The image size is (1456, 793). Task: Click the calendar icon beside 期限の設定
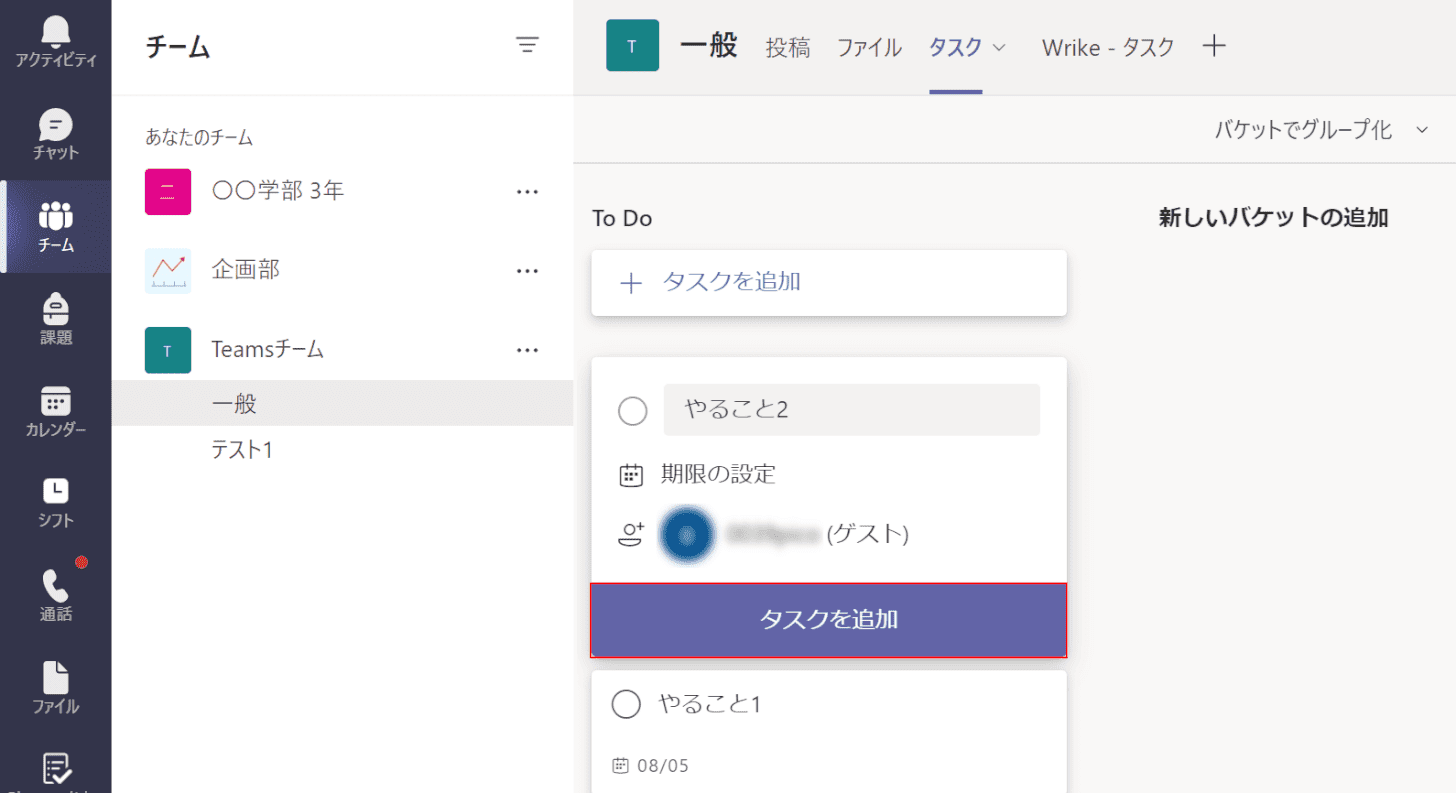click(631, 475)
